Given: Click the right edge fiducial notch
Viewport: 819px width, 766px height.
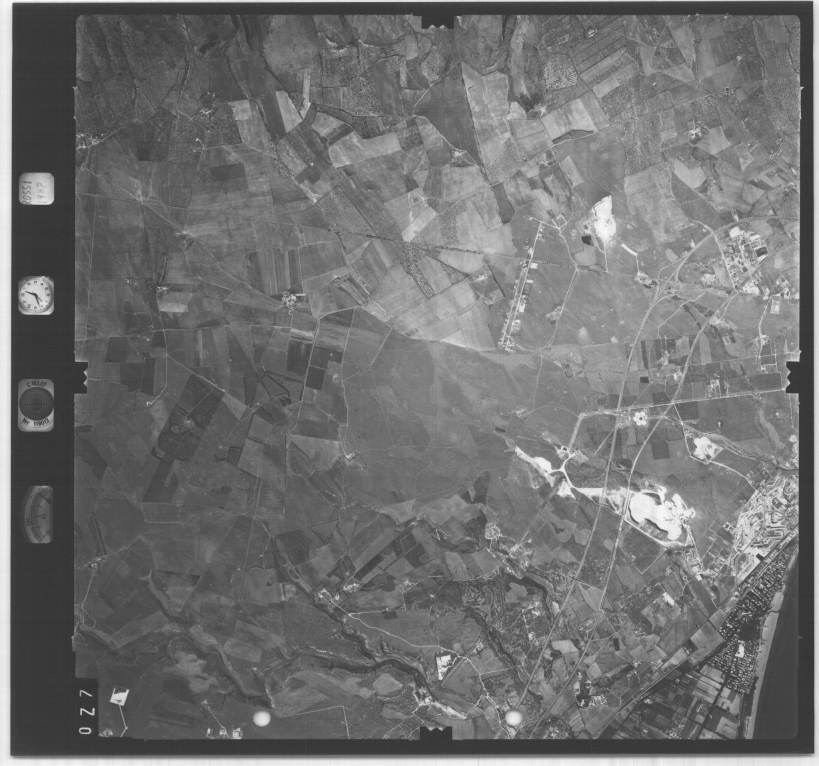Looking at the screenshot, I should pos(794,375).
